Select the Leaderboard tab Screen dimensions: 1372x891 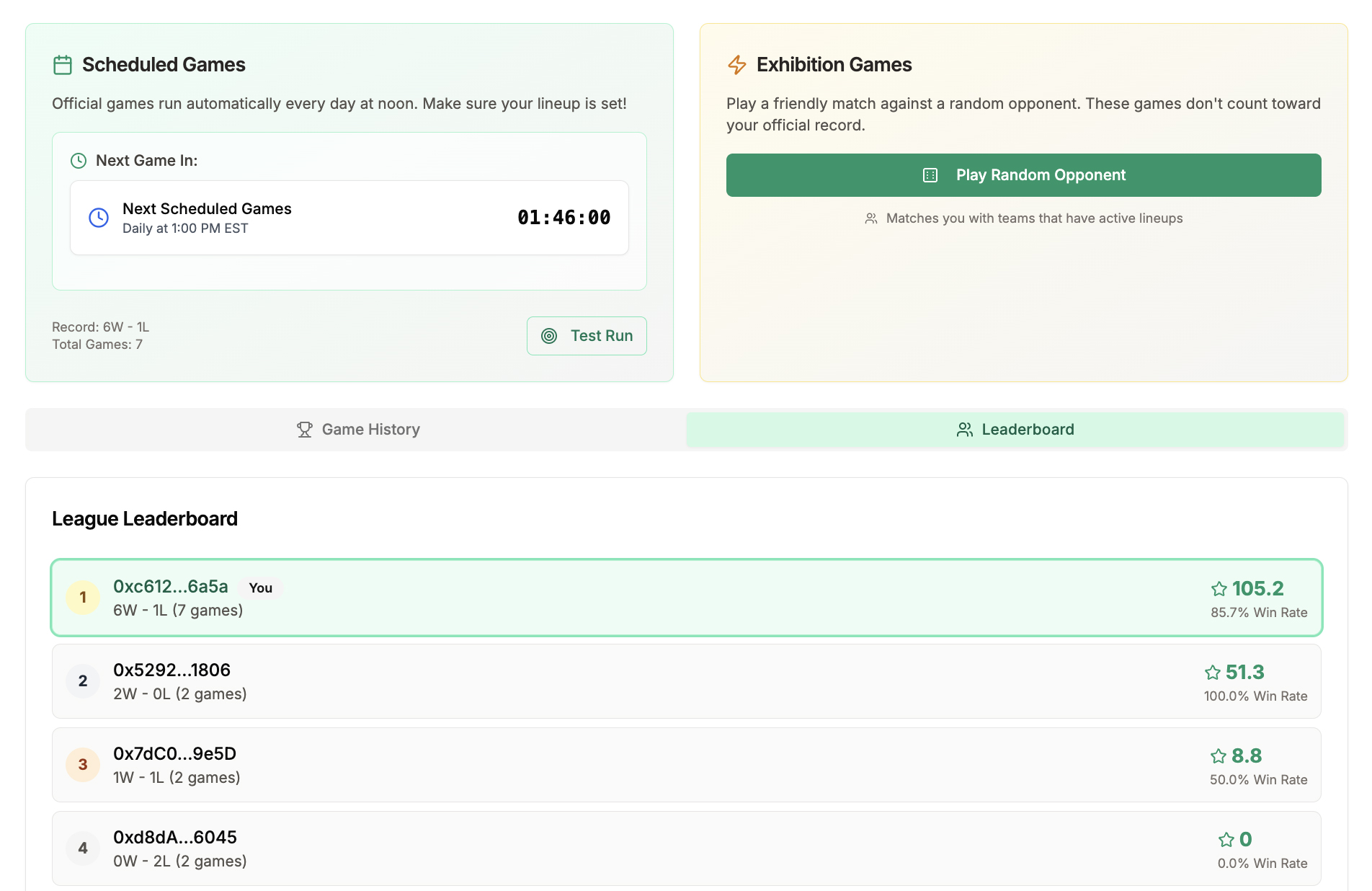1015,430
